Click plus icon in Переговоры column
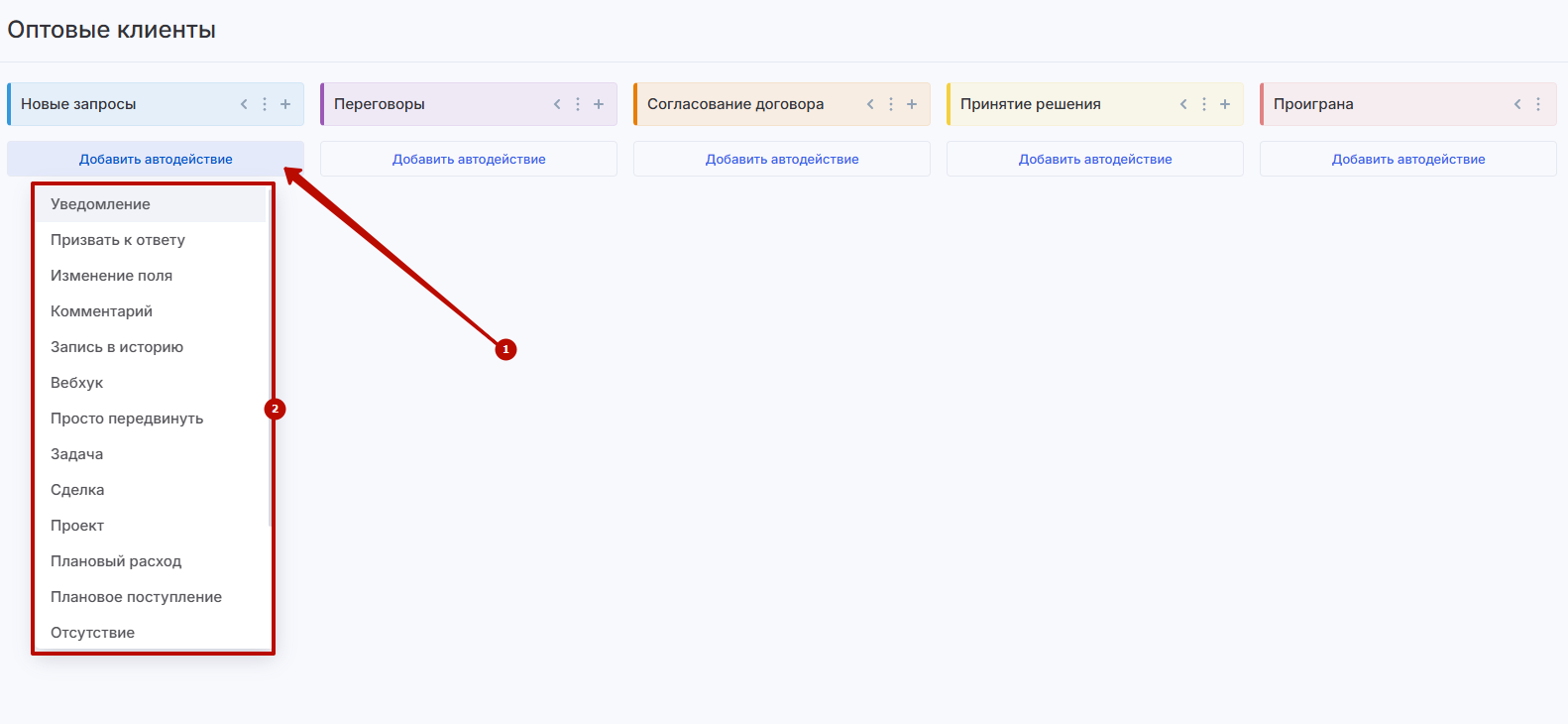Image resolution: width=1568 pixels, height=724 pixels. pyautogui.click(x=599, y=104)
